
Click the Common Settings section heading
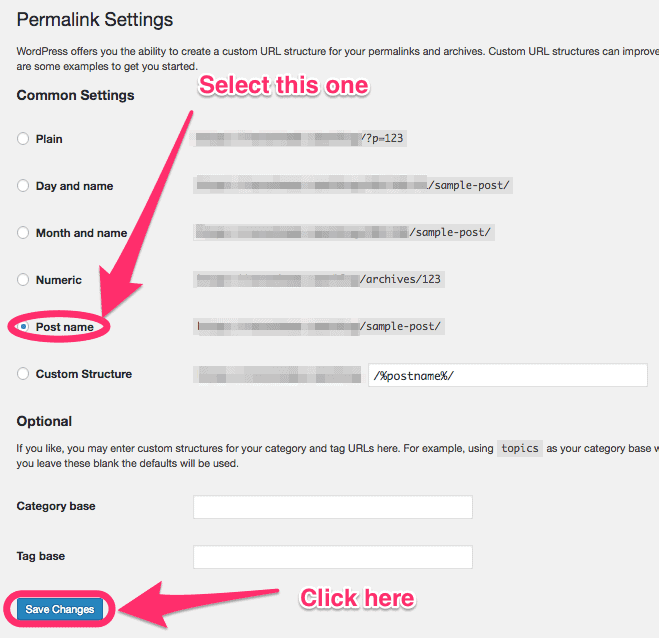[75, 95]
